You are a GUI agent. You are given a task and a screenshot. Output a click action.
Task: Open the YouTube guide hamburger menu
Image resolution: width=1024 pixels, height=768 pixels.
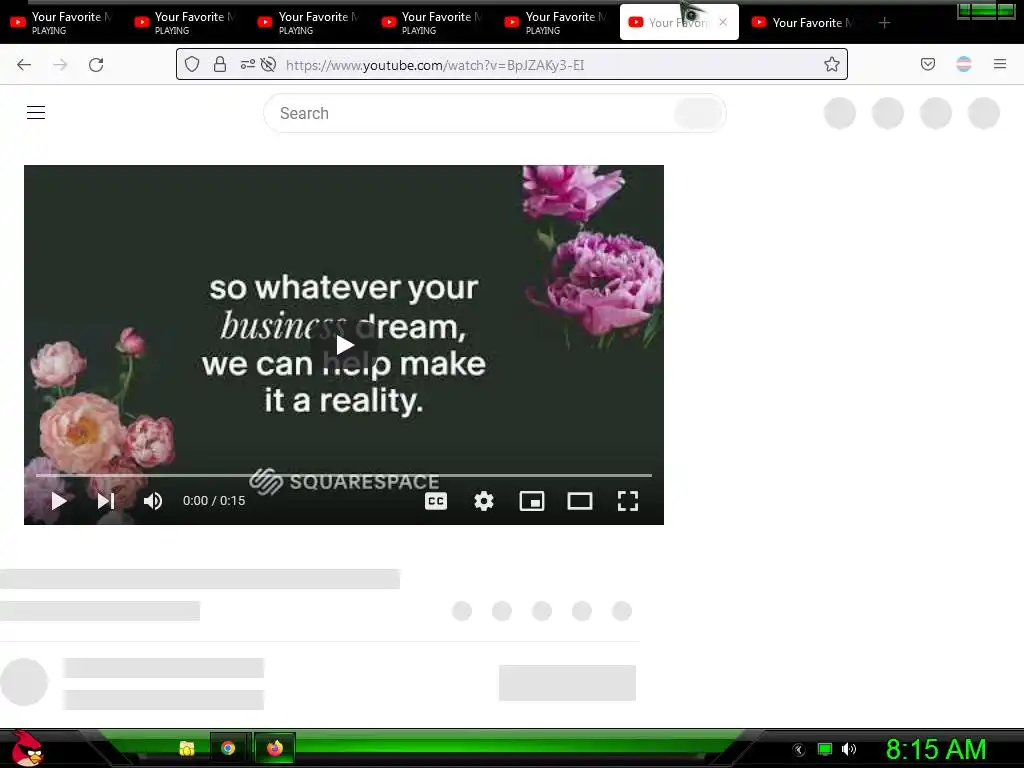pos(36,113)
